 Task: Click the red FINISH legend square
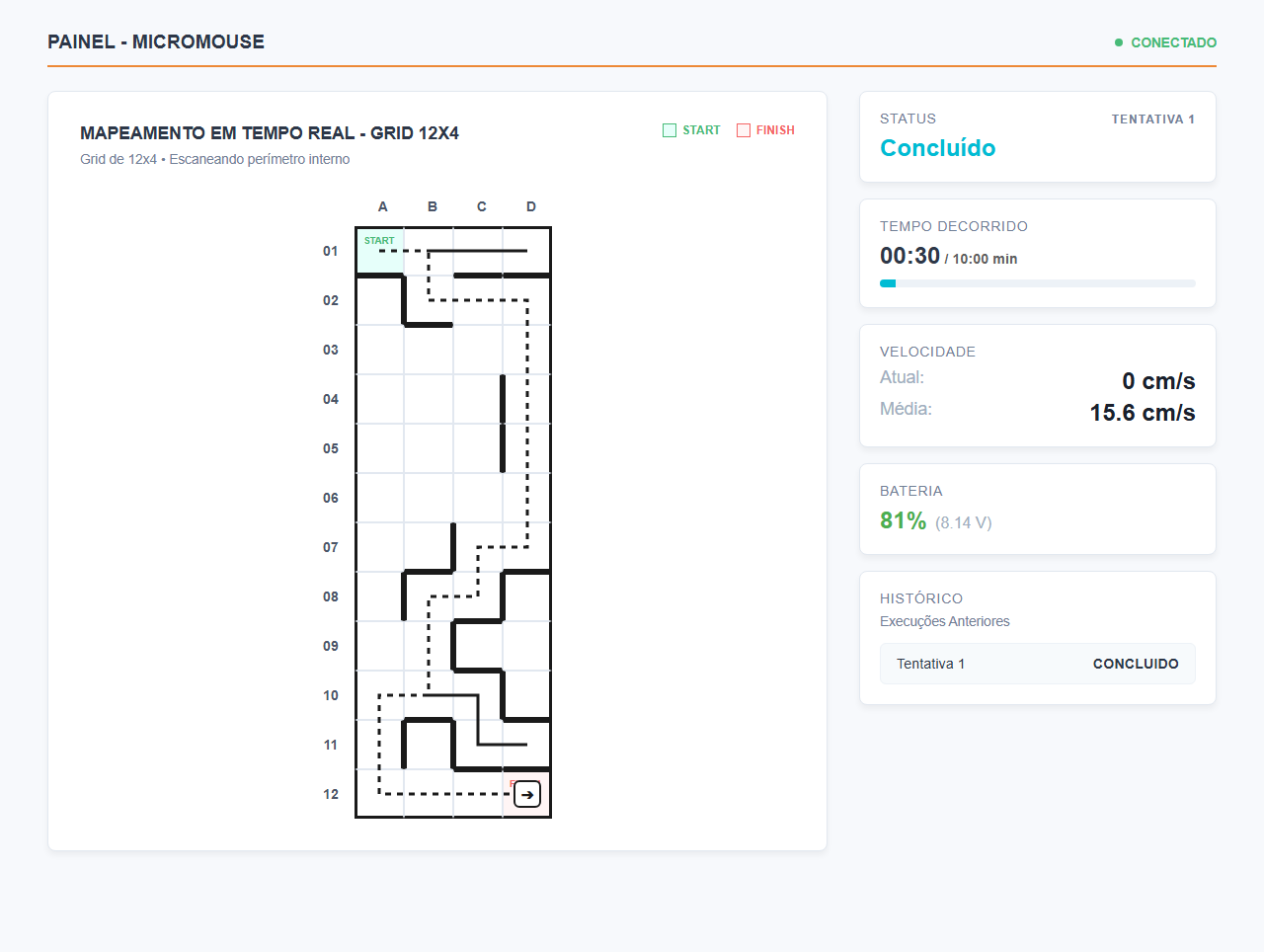[744, 130]
